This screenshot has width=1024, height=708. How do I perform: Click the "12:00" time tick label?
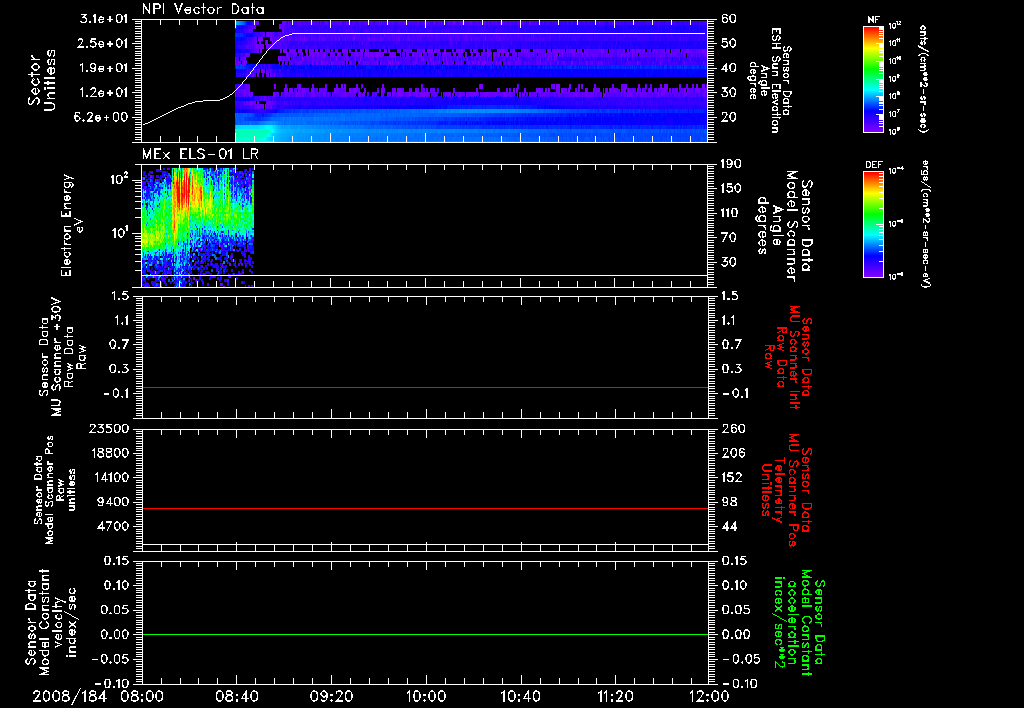709,696
